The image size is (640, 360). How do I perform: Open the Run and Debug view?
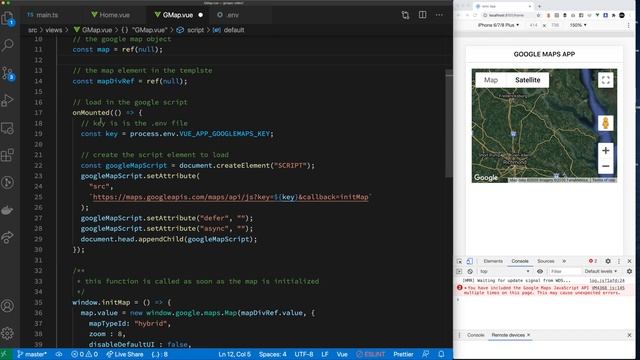pos(8,100)
